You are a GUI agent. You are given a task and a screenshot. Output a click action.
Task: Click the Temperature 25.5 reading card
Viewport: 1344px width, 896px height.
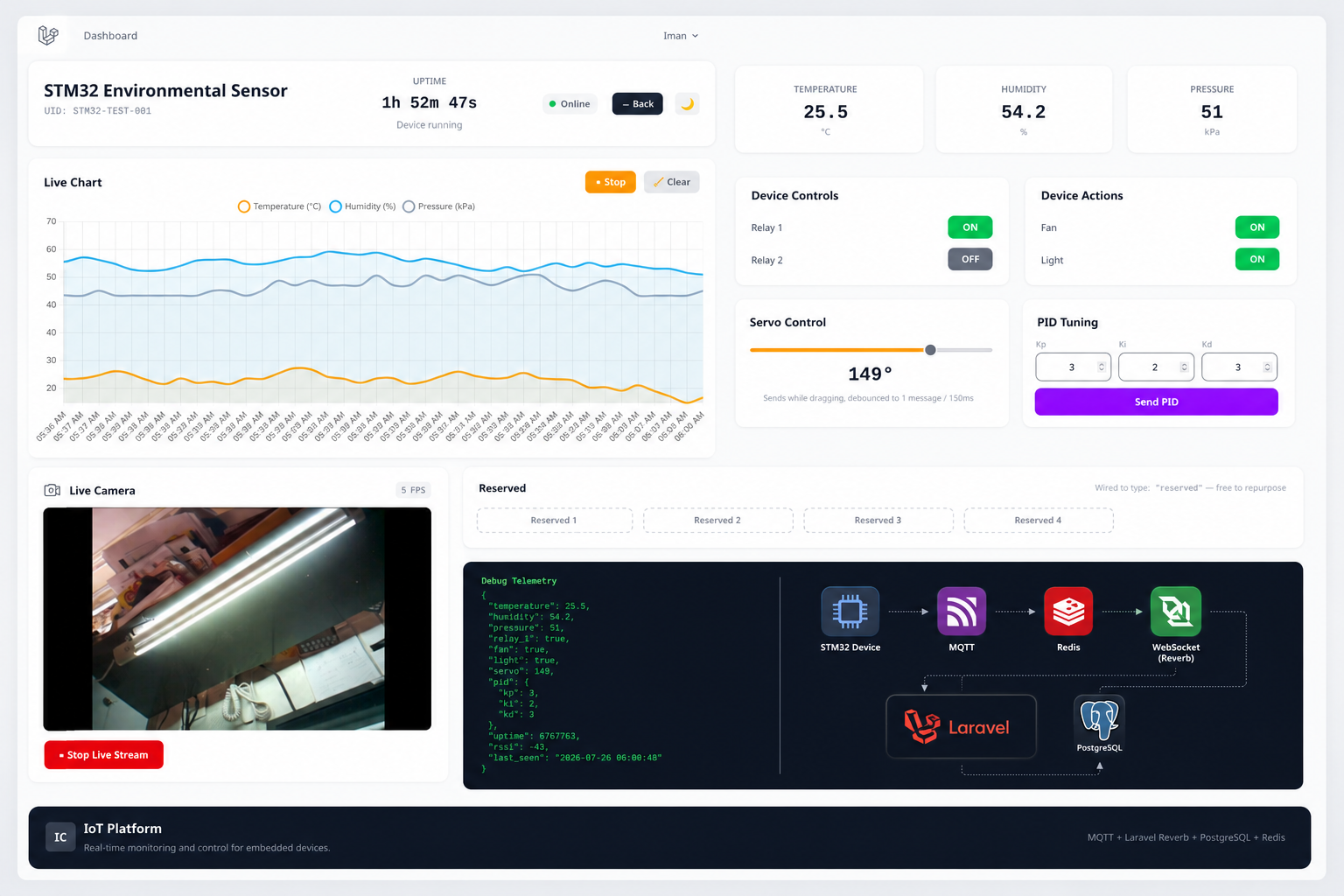829,109
